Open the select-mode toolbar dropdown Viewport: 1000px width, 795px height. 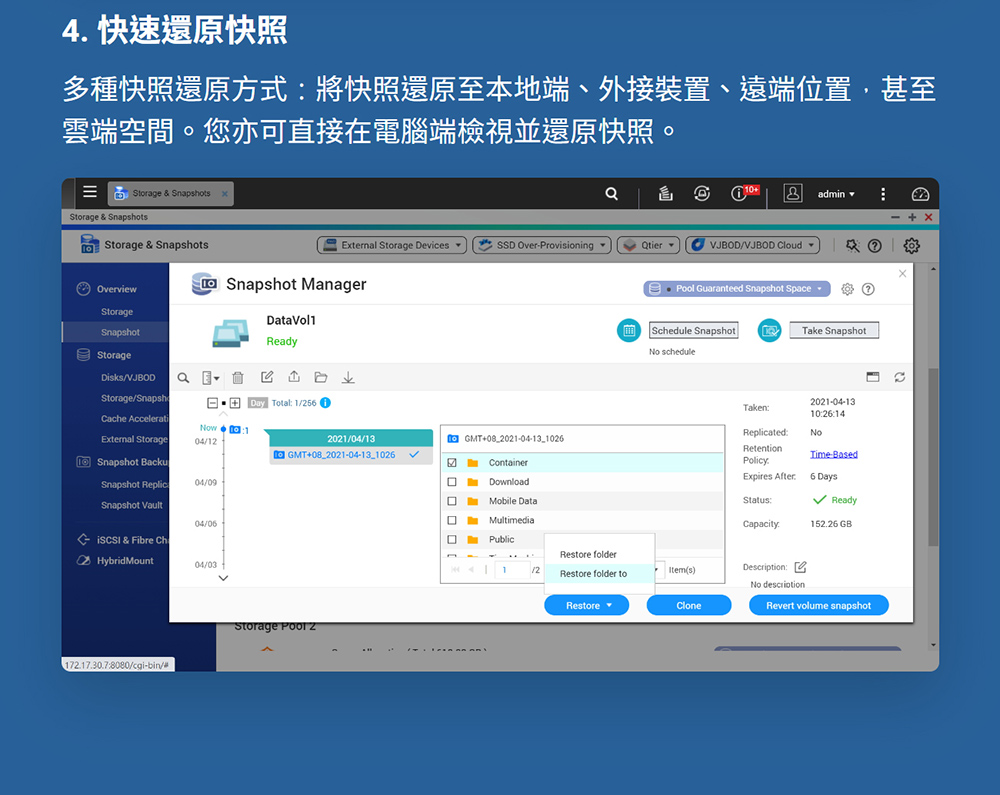(x=210, y=378)
